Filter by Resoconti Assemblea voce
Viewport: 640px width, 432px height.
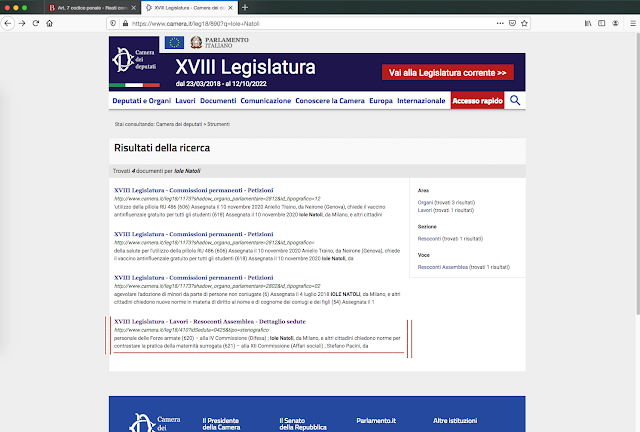point(442,267)
